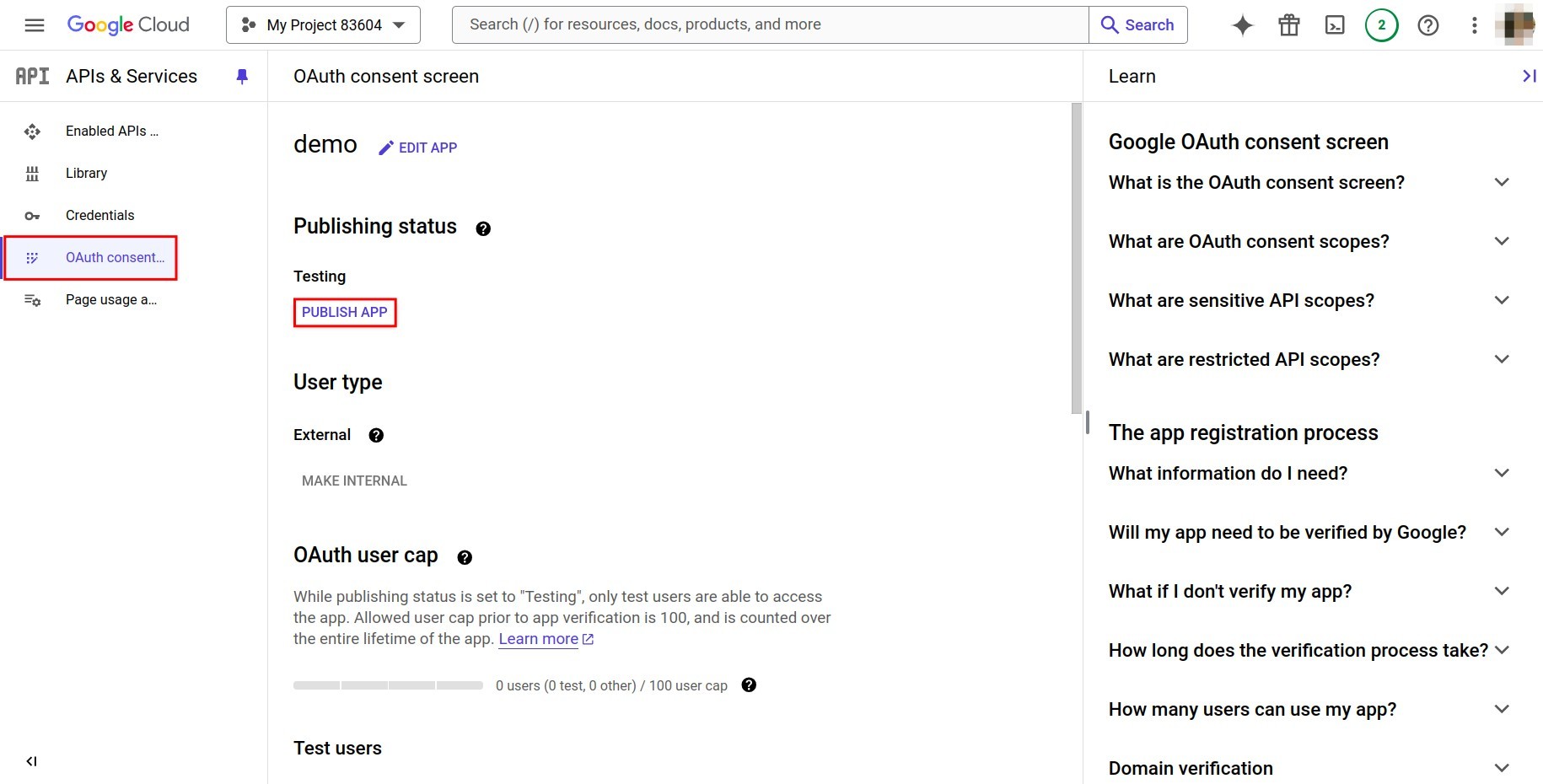Screen dimensions: 1543x784
Task: Collapse the Learn side panel
Action: coord(1528,76)
